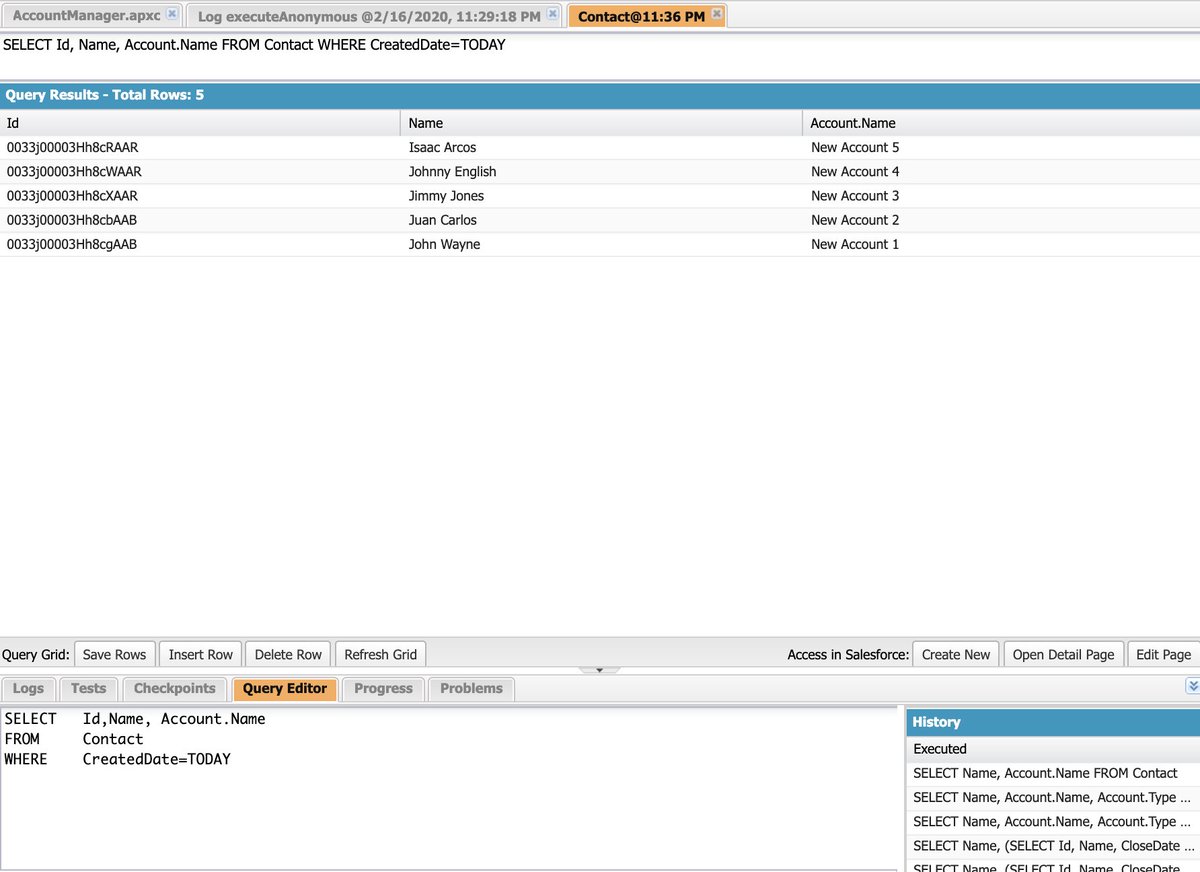Image resolution: width=1200 pixels, height=872 pixels.
Task: Open the Problems tab
Action: (x=471, y=688)
